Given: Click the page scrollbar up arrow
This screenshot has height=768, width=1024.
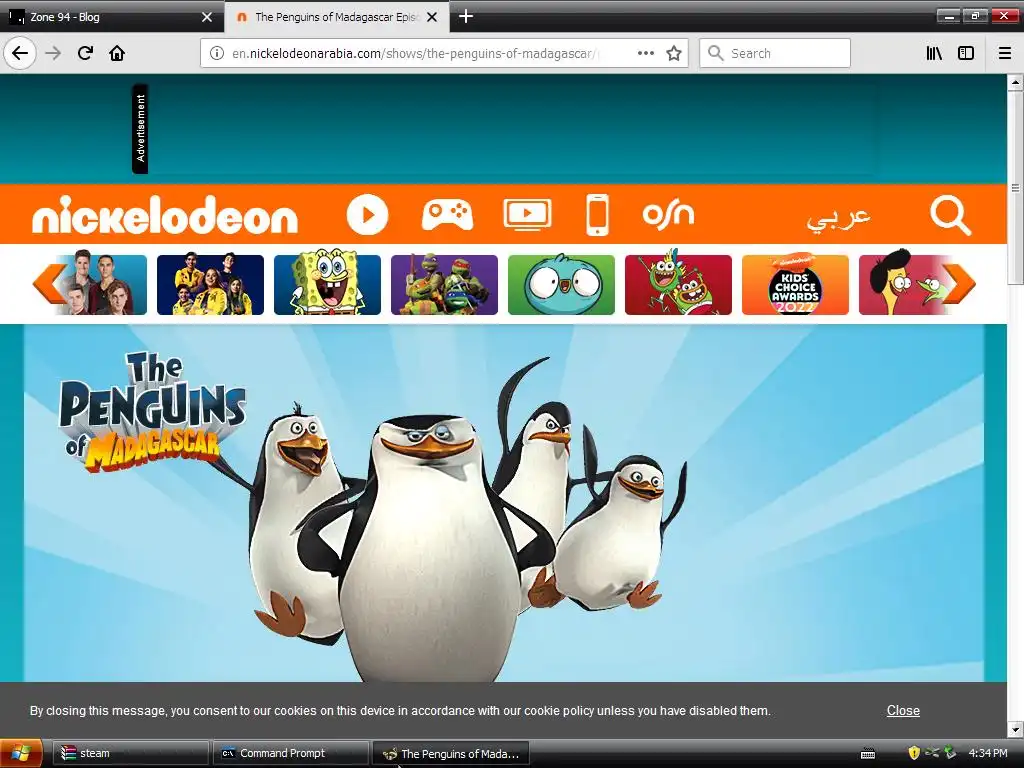Looking at the screenshot, I should [1015, 82].
